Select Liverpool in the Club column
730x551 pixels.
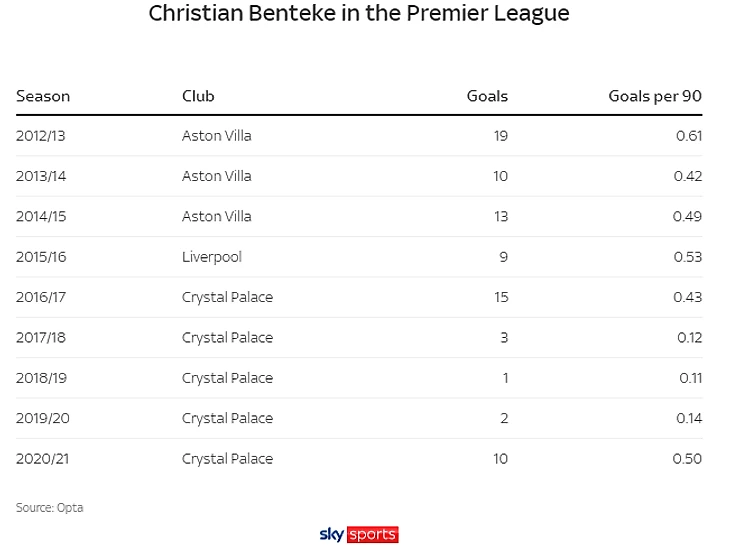[x=211, y=257]
